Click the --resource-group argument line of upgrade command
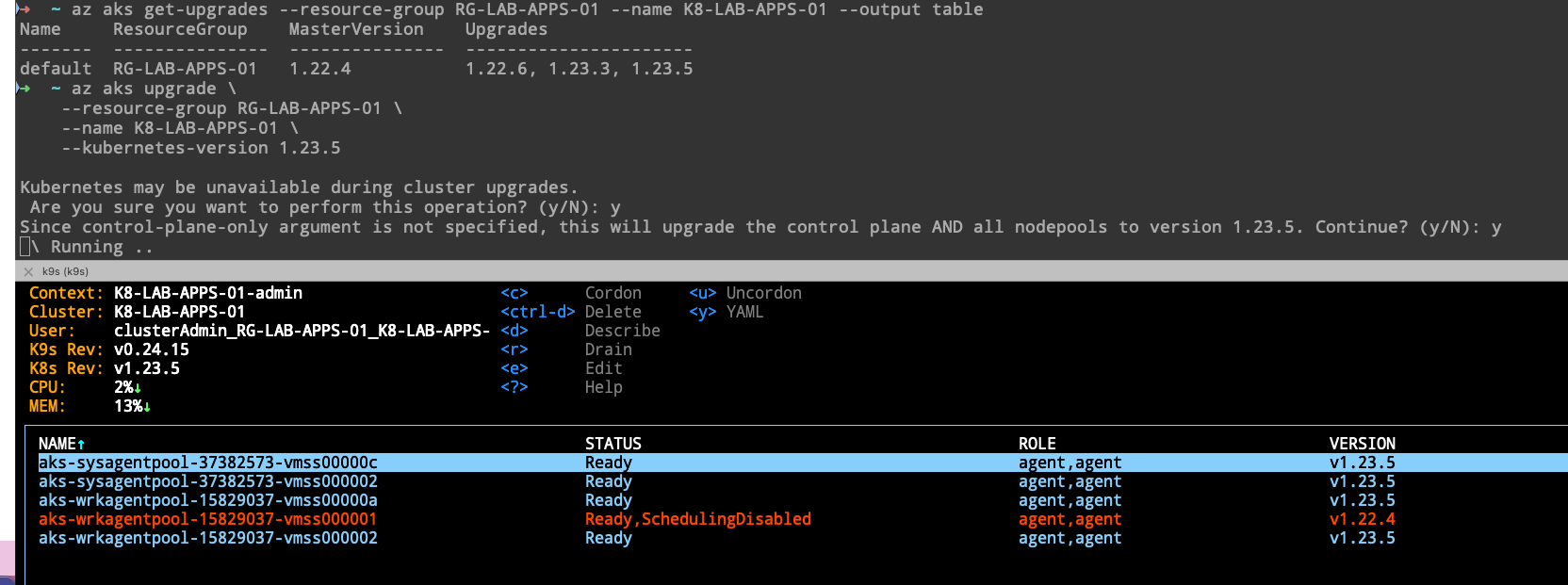 point(232,108)
